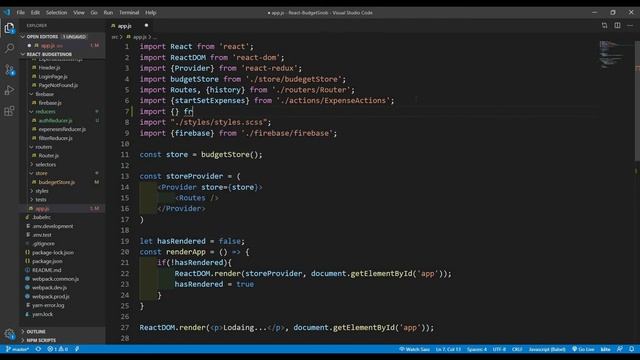Open yarn.lock in explorer
640x360 pixels.
(x=42, y=314)
